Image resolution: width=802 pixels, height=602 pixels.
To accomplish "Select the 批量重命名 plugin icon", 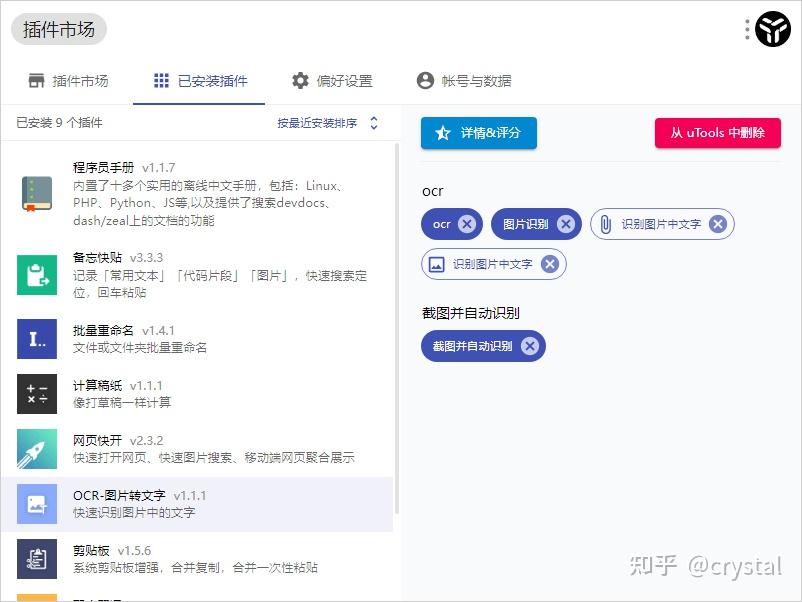I will [x=36, y=340].
